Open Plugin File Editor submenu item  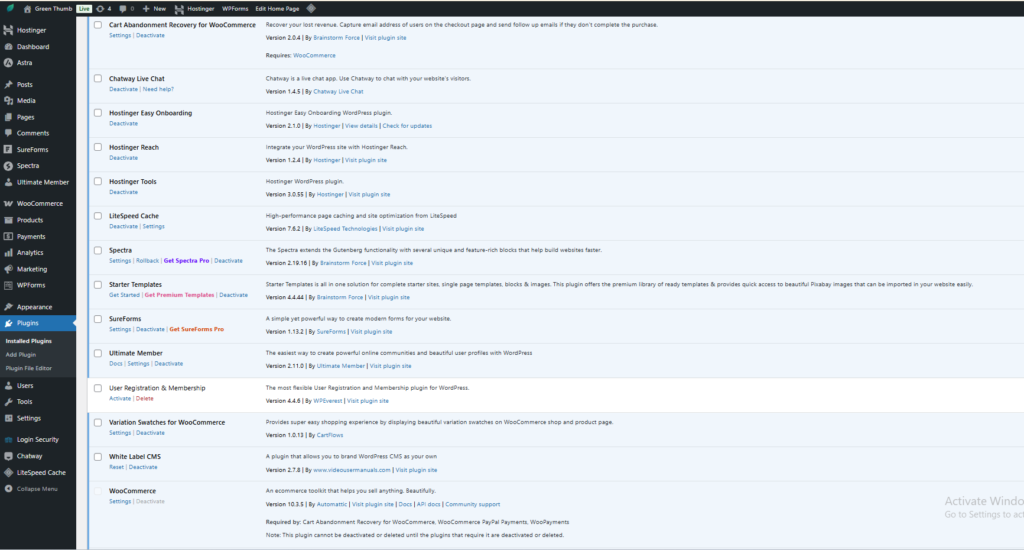tap(28, 368)
